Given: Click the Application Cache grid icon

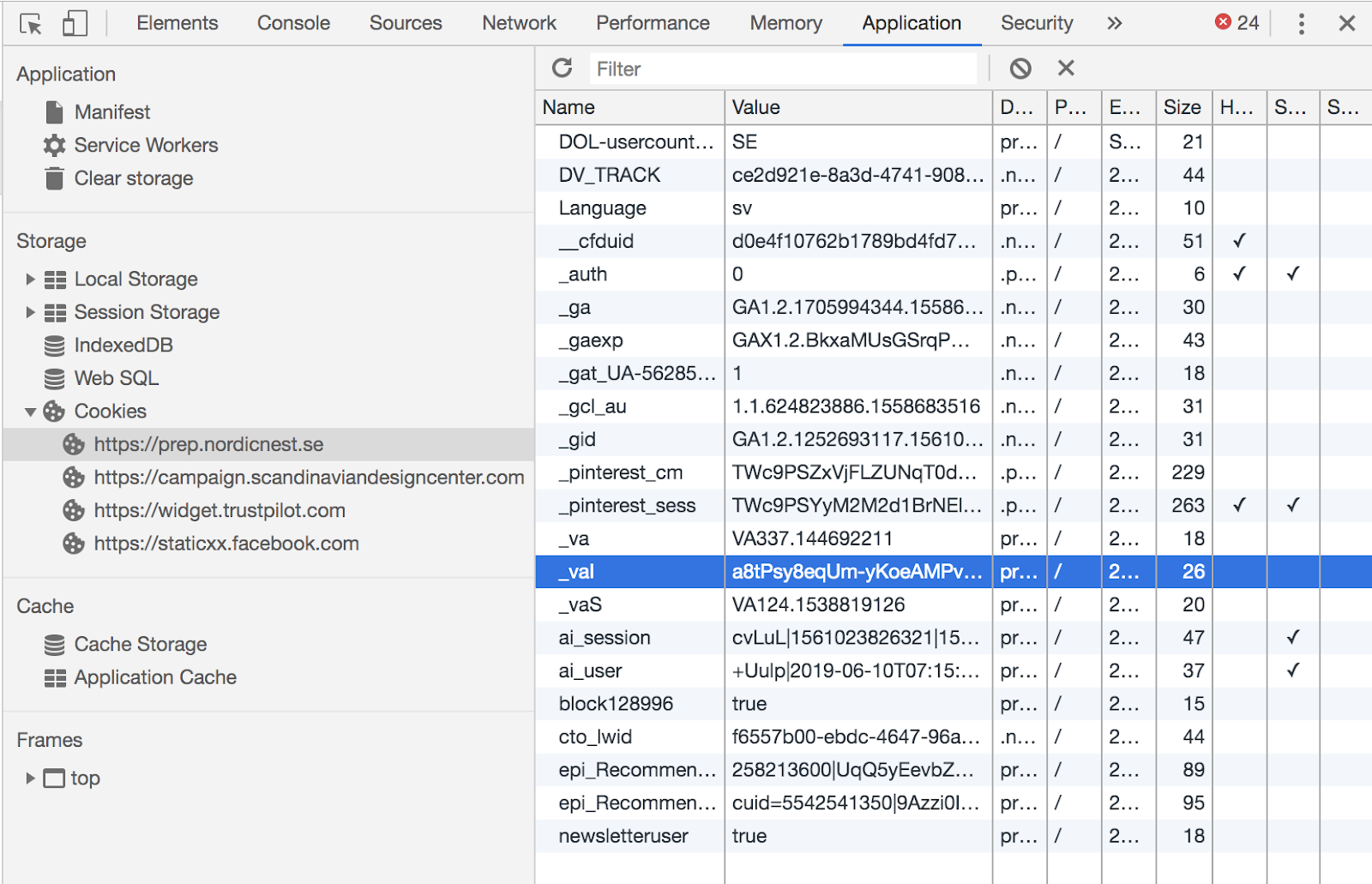Looking at the screenshot, I should 55,677.
